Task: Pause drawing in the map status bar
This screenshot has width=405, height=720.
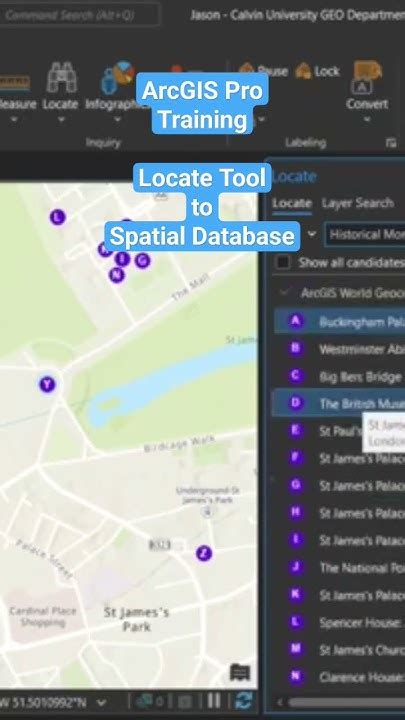Action: pos(214,701)
